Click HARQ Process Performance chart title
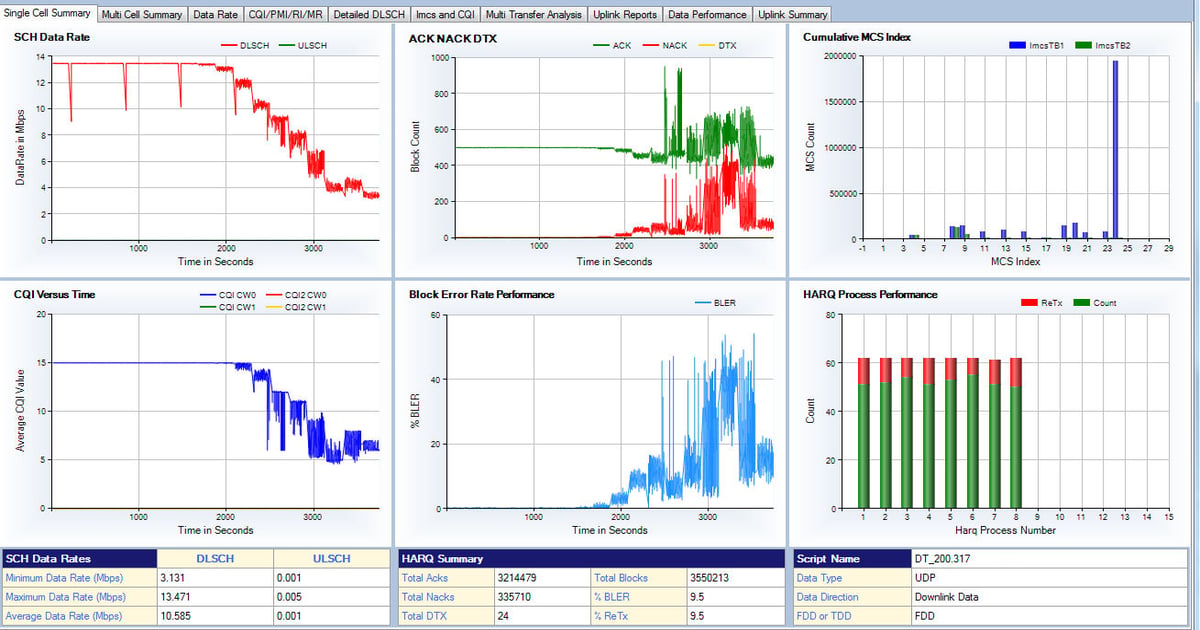The image size is (1200, 630). 870,294
